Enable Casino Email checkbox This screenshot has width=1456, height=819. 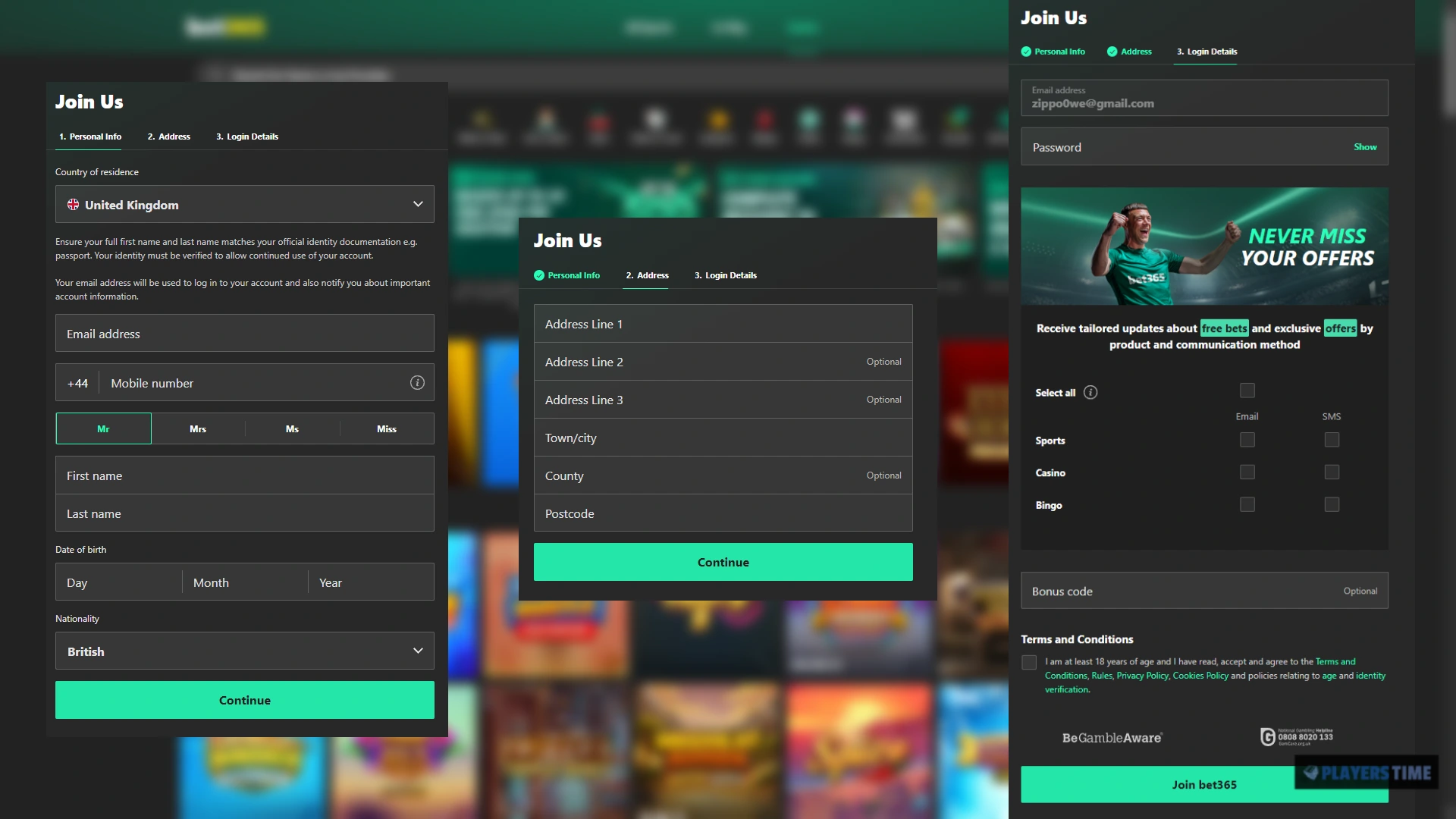(x=1247, y=472)
